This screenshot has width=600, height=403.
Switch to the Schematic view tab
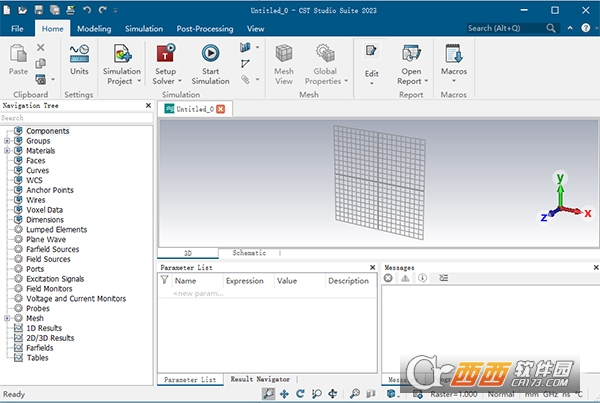[x=249, y=253]
